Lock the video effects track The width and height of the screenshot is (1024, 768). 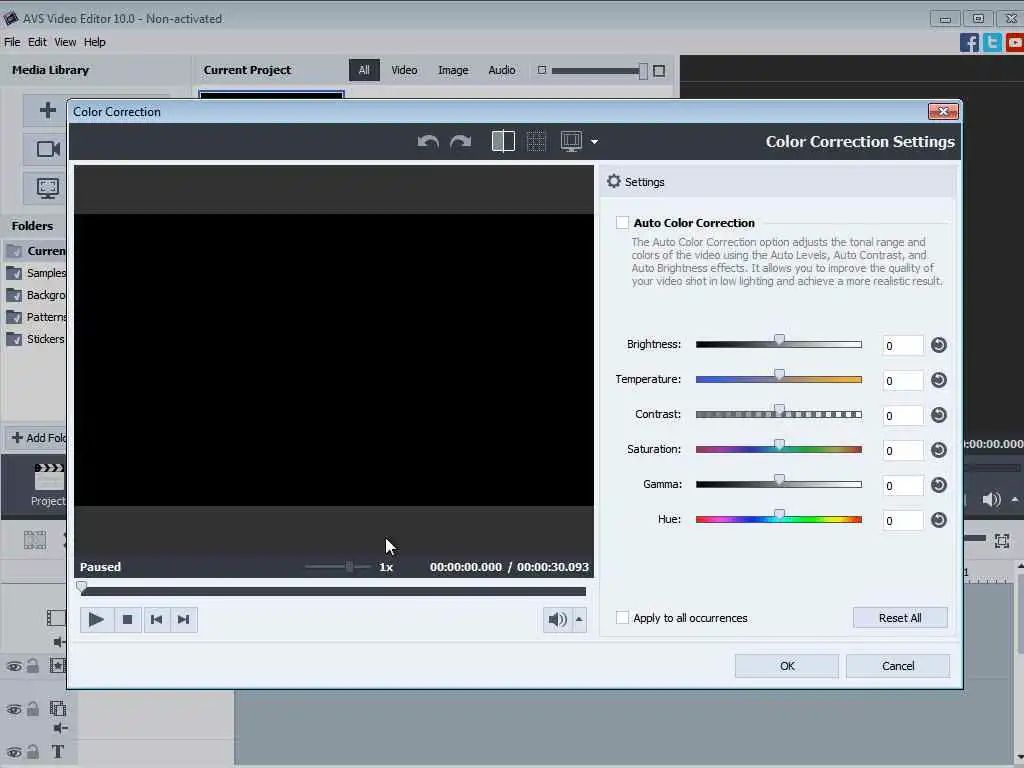tap(33, 666)
